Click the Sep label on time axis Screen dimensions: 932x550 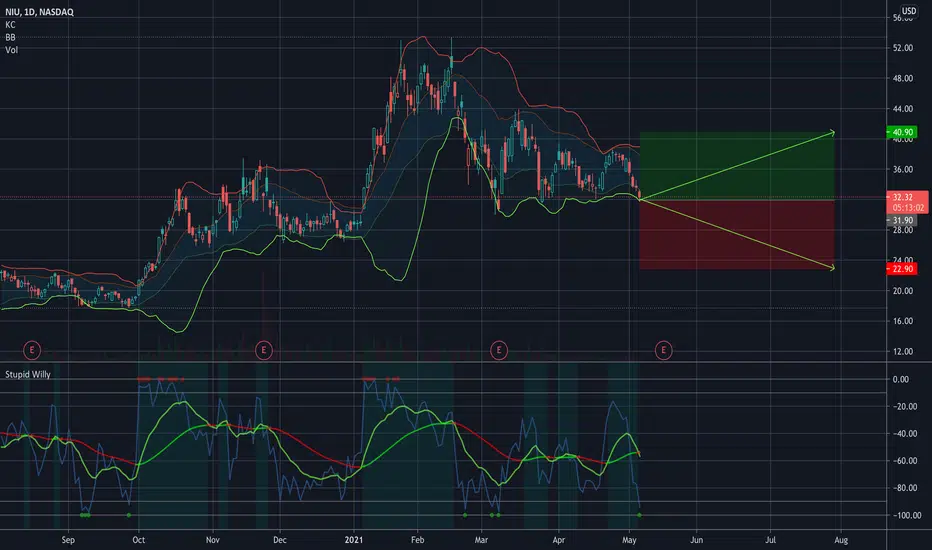point(68,540)
